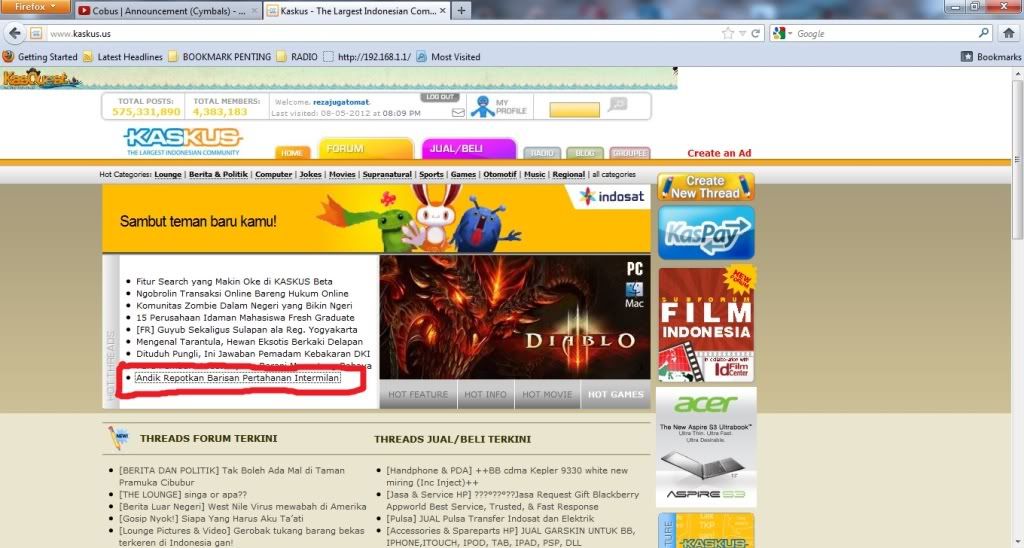Image resolution: width=1024 pixels, height=548 pixels.
Task: Open the Indosat banner advertisement
Action: coord(376,218)
